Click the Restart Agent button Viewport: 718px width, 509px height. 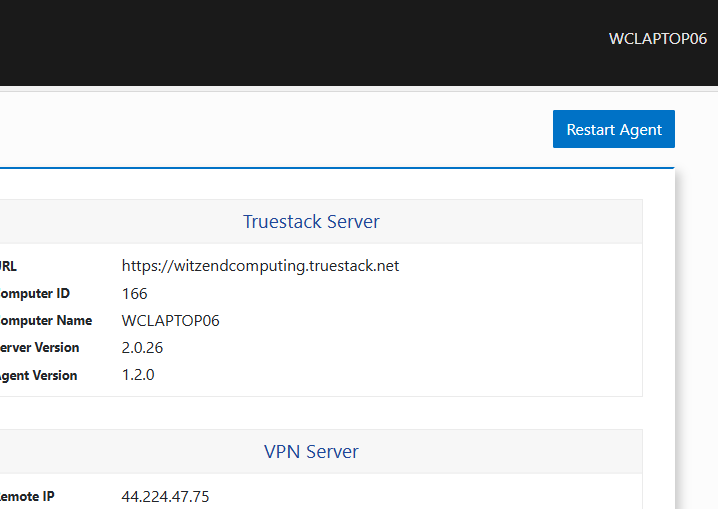coord(614,129)
